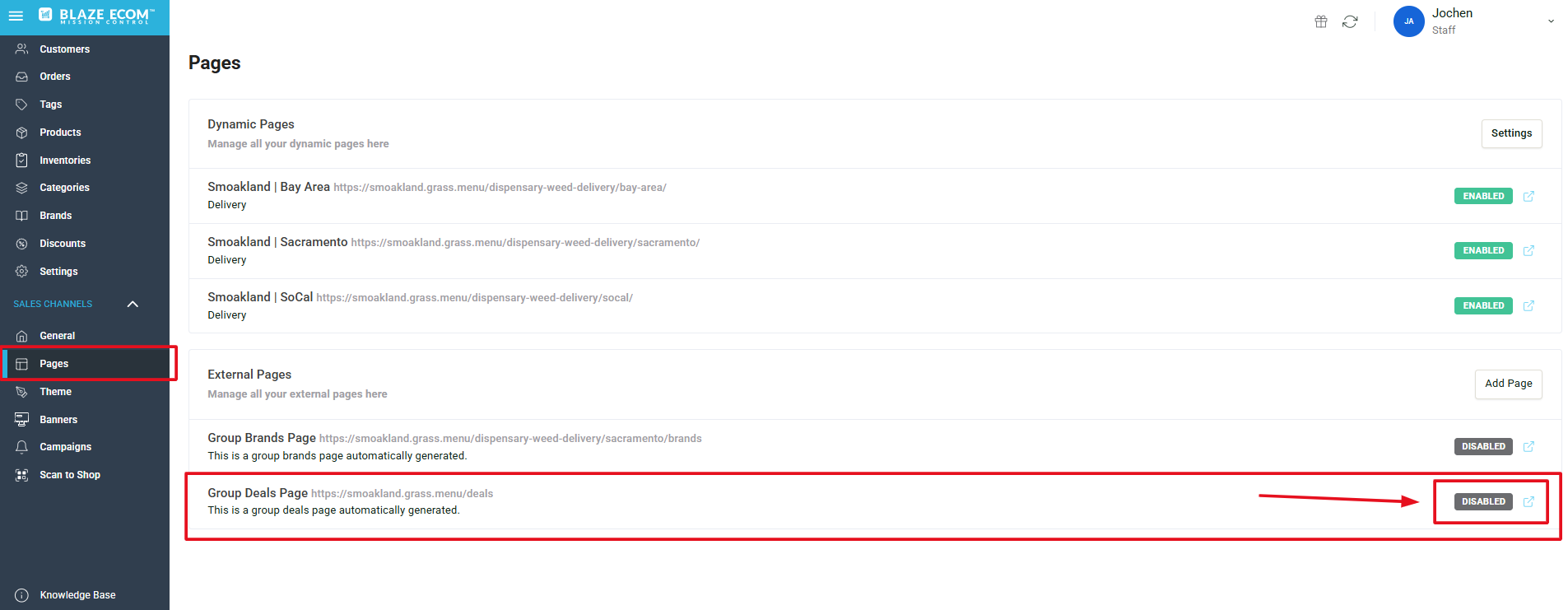Open Banners menu item
This screenshot has width=1568, height=610.
(85, 420)
